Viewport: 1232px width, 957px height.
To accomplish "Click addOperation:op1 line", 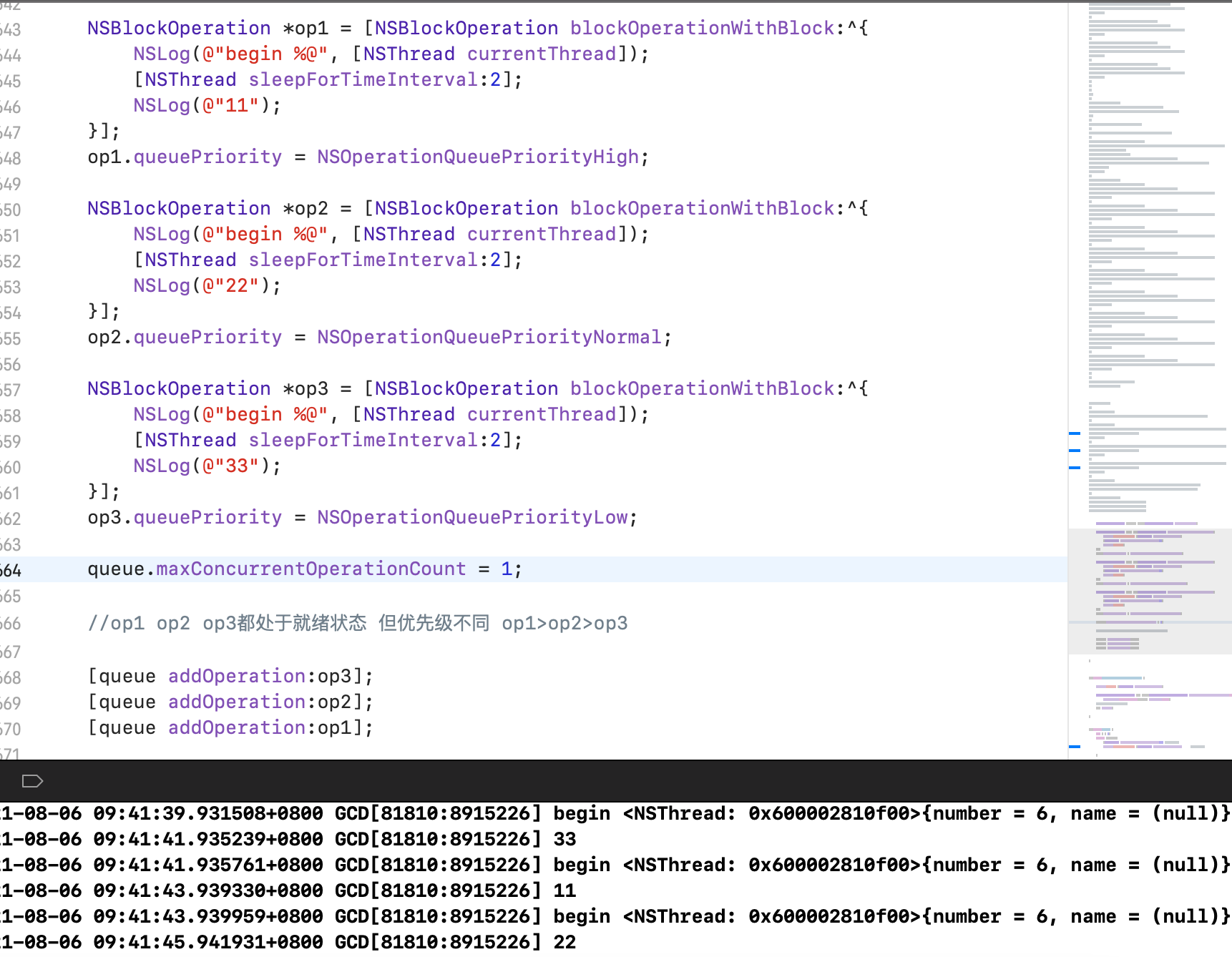I will (230, 728).
